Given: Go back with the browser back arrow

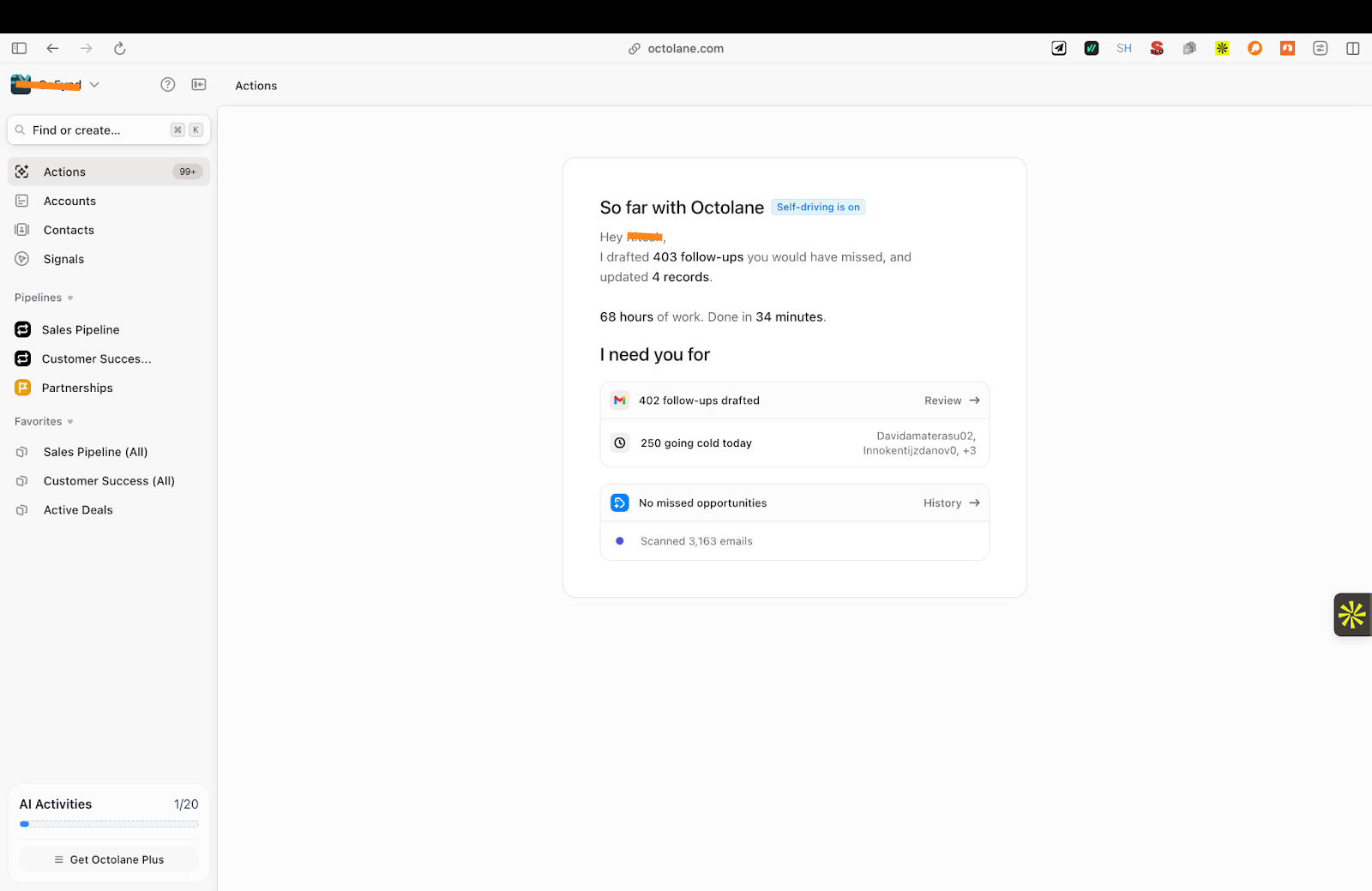Looking at the screenshot, I should (x=52, y=48).
